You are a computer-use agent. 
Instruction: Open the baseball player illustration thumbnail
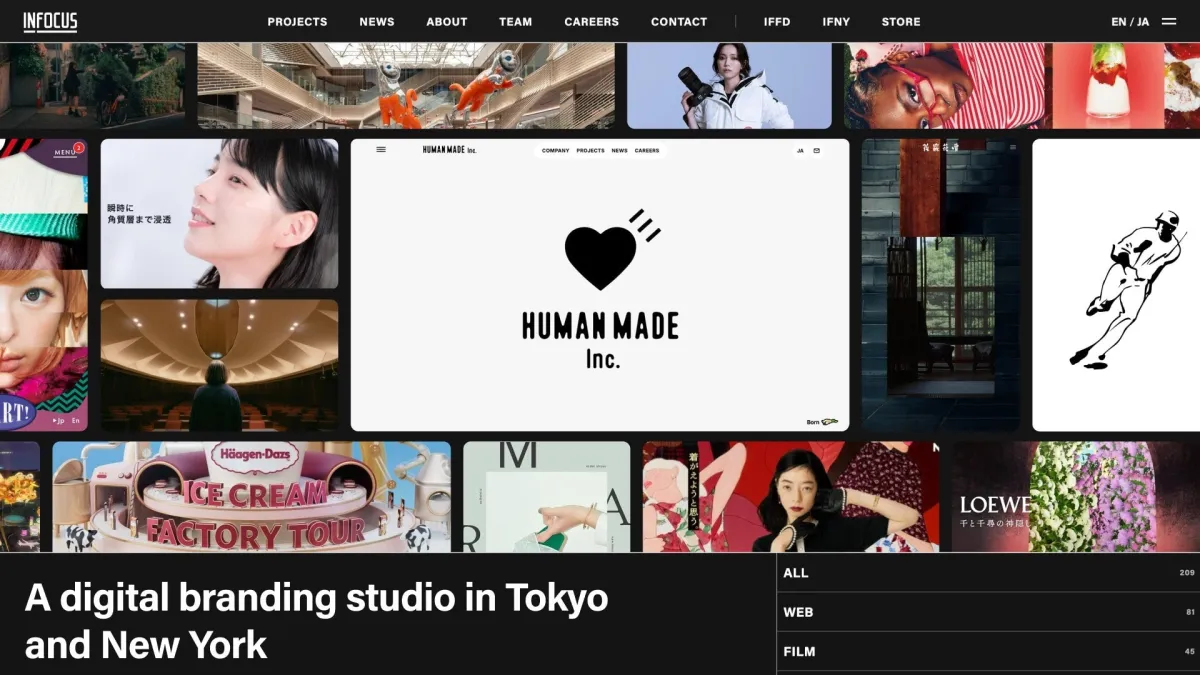tap(1115, 285)
